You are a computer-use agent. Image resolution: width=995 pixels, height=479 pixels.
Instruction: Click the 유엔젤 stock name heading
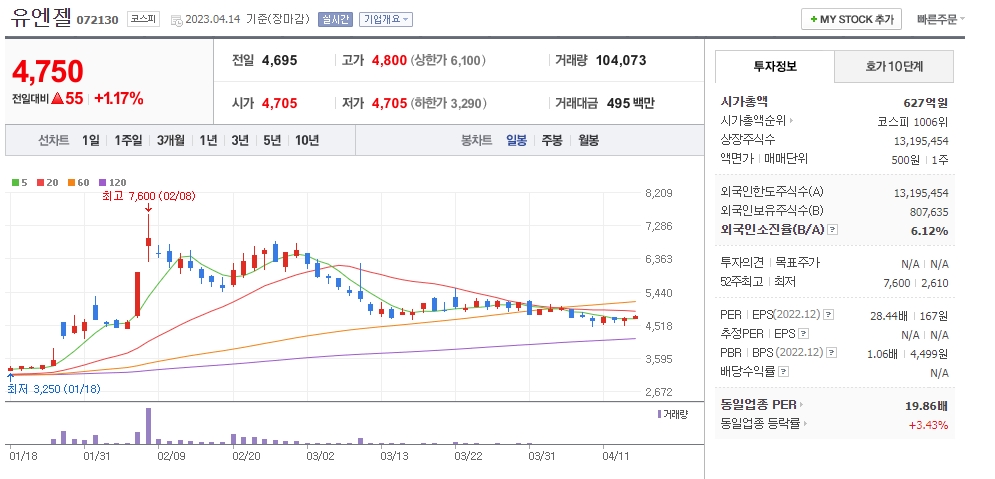click(41, 18)
